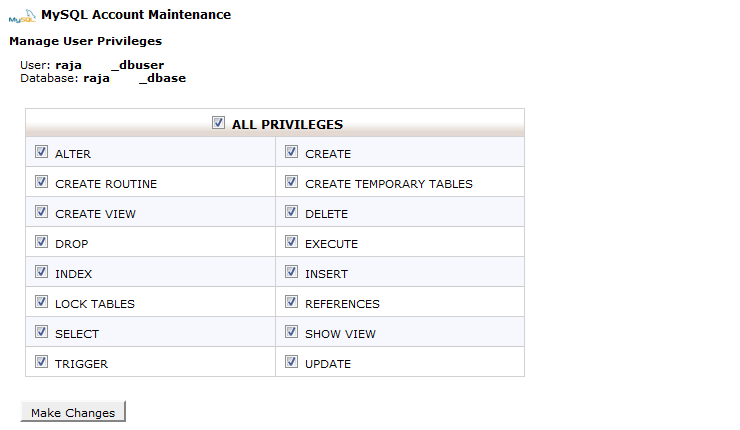Click the MySQL logo icon
This screenshot has width=740, height=430.
[x=21, y=16]
